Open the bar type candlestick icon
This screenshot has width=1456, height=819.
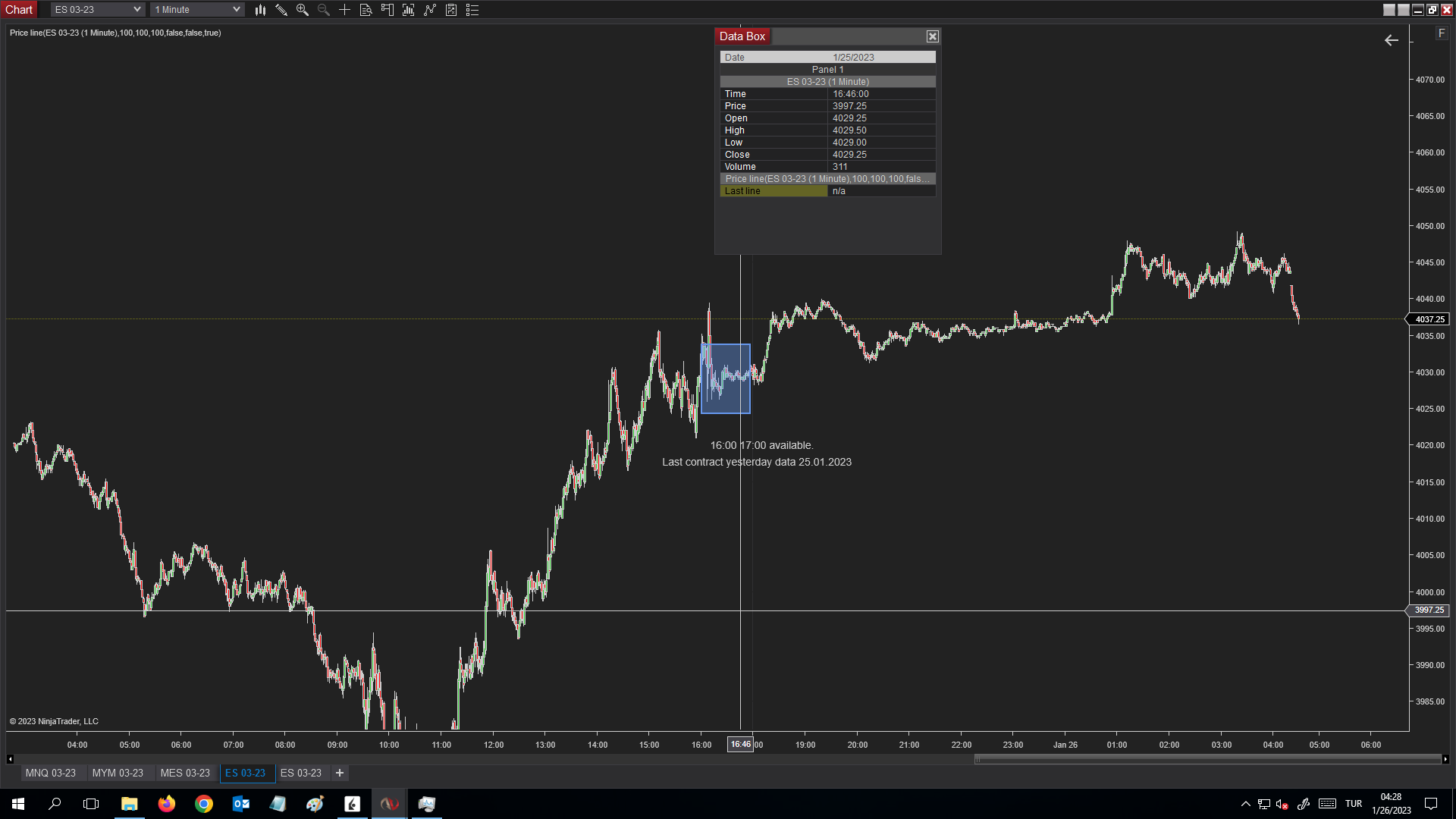coord(260,10)
